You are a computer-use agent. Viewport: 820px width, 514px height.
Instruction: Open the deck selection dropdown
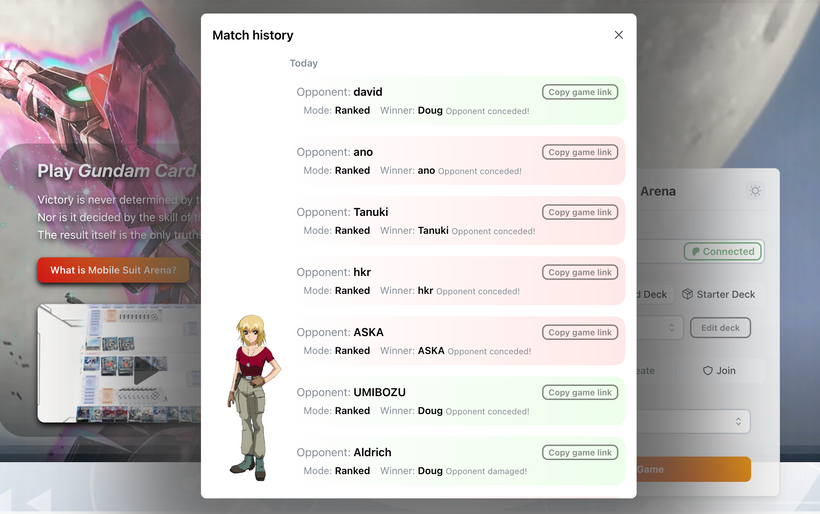point(661,328)
